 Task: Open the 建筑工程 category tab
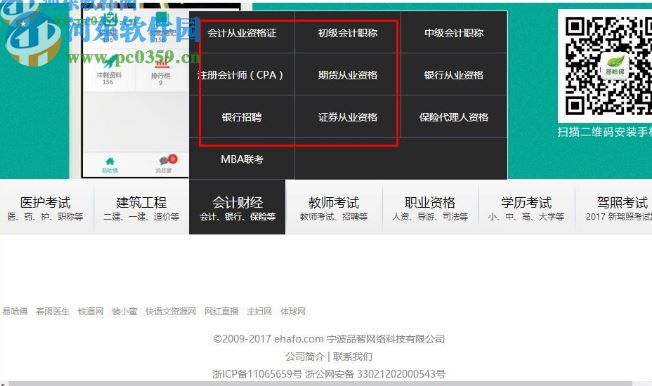[141, 208]
